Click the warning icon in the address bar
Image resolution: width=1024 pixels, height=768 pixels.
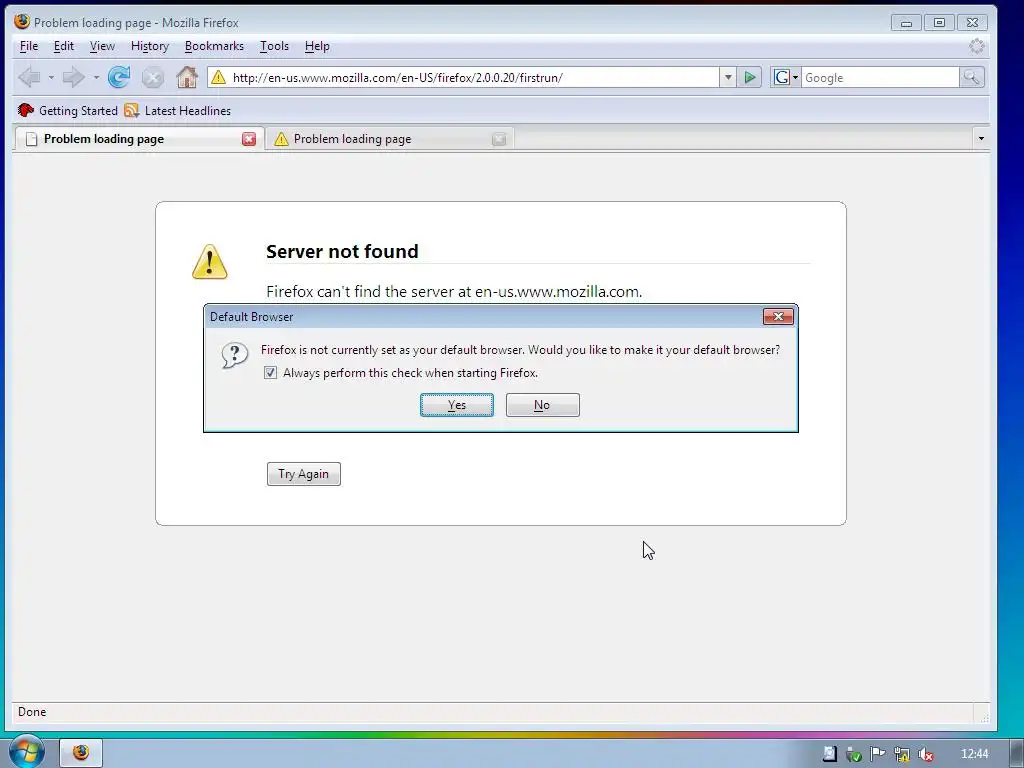(219, 78)
